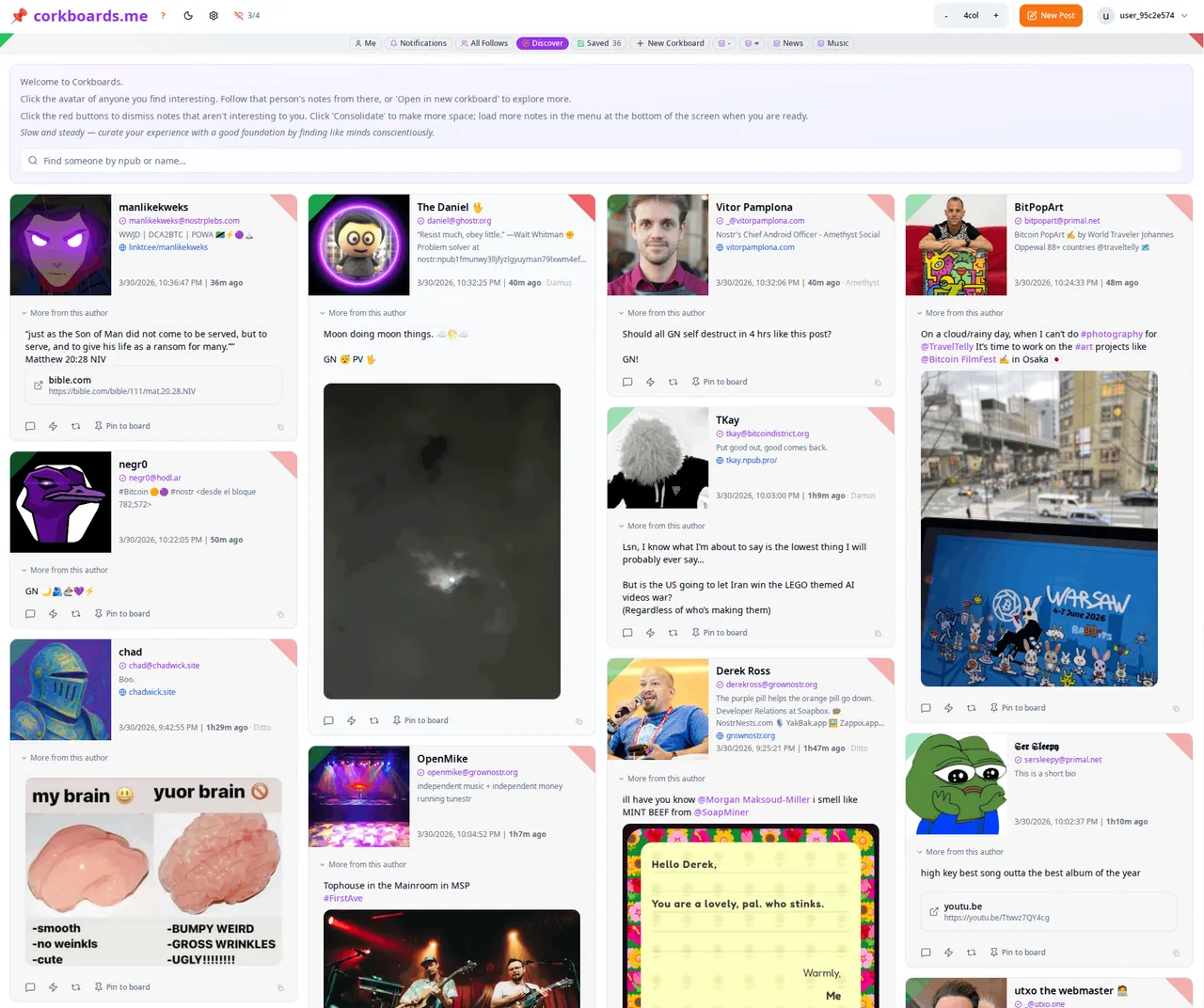Image resolution: width=1204 pixels, height=1008 pixels.
Task: Expand More from this author under Vitor Pamplona
Action: (x=666, y=313)
